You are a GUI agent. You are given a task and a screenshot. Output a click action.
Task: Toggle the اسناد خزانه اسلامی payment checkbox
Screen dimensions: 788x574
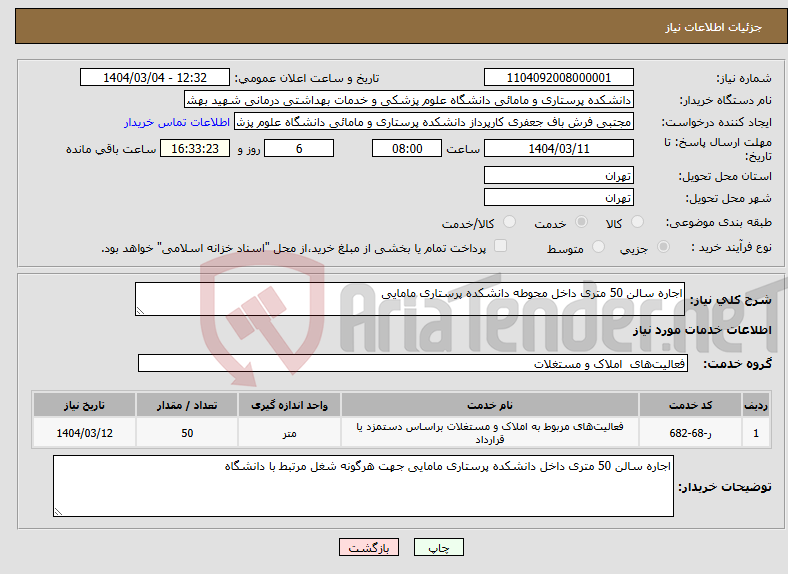500,246
